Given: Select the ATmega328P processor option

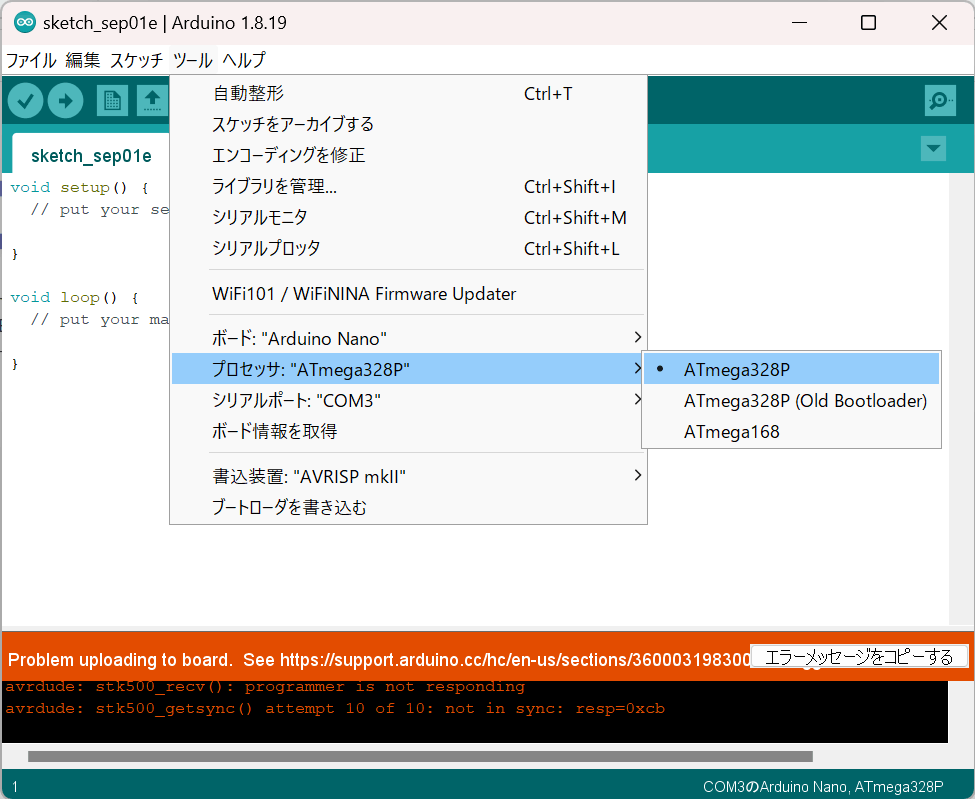Looking at the screenshot, I should [792, 369].
